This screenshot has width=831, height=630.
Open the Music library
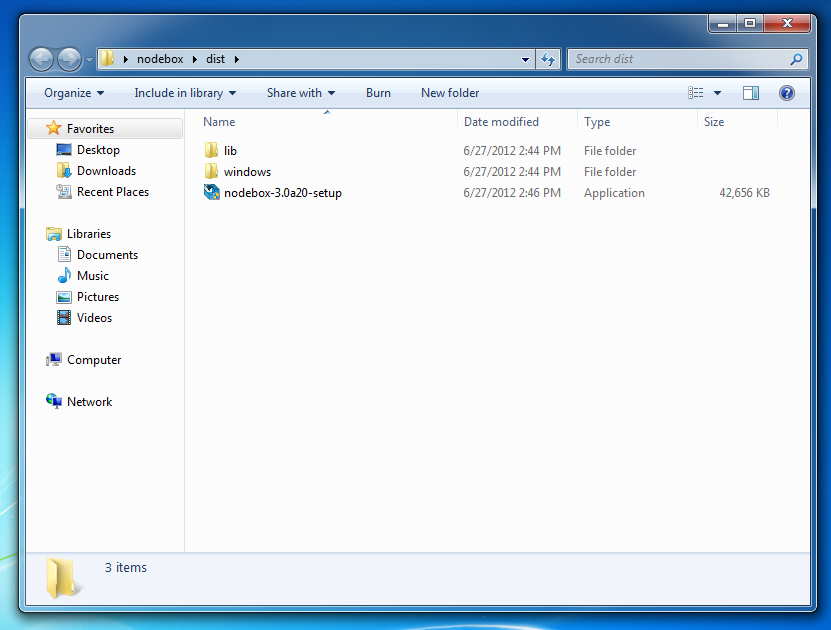click(x=92, y=276)
